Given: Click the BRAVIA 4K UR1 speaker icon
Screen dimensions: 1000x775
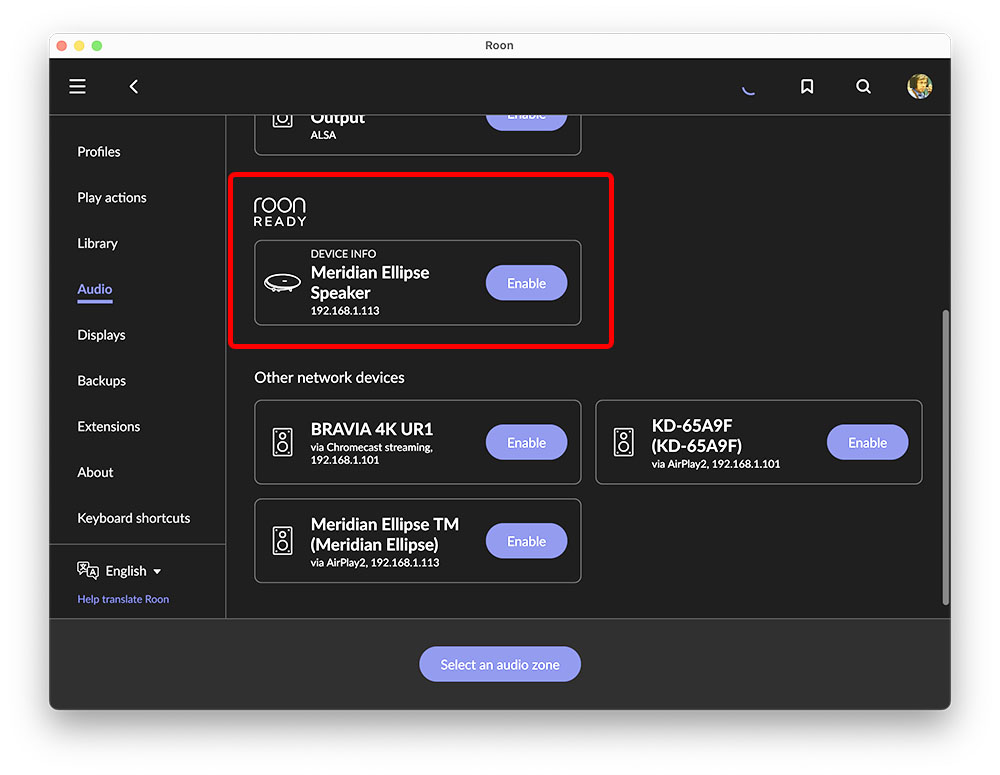Looking at the screenshot, I should point(283,442).
